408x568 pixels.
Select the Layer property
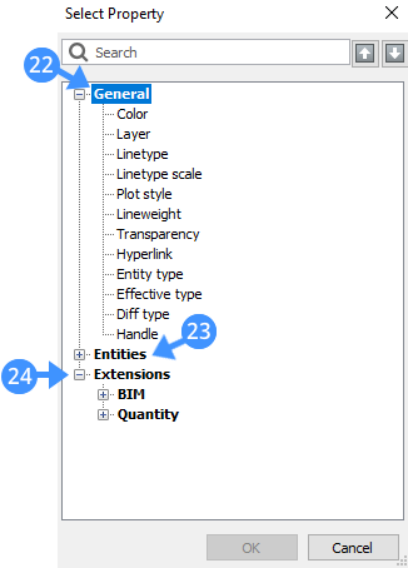(x=133, y=134)
